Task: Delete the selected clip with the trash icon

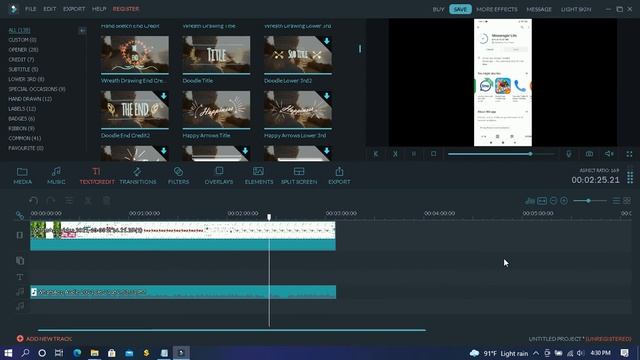Action: pos(106,200)
